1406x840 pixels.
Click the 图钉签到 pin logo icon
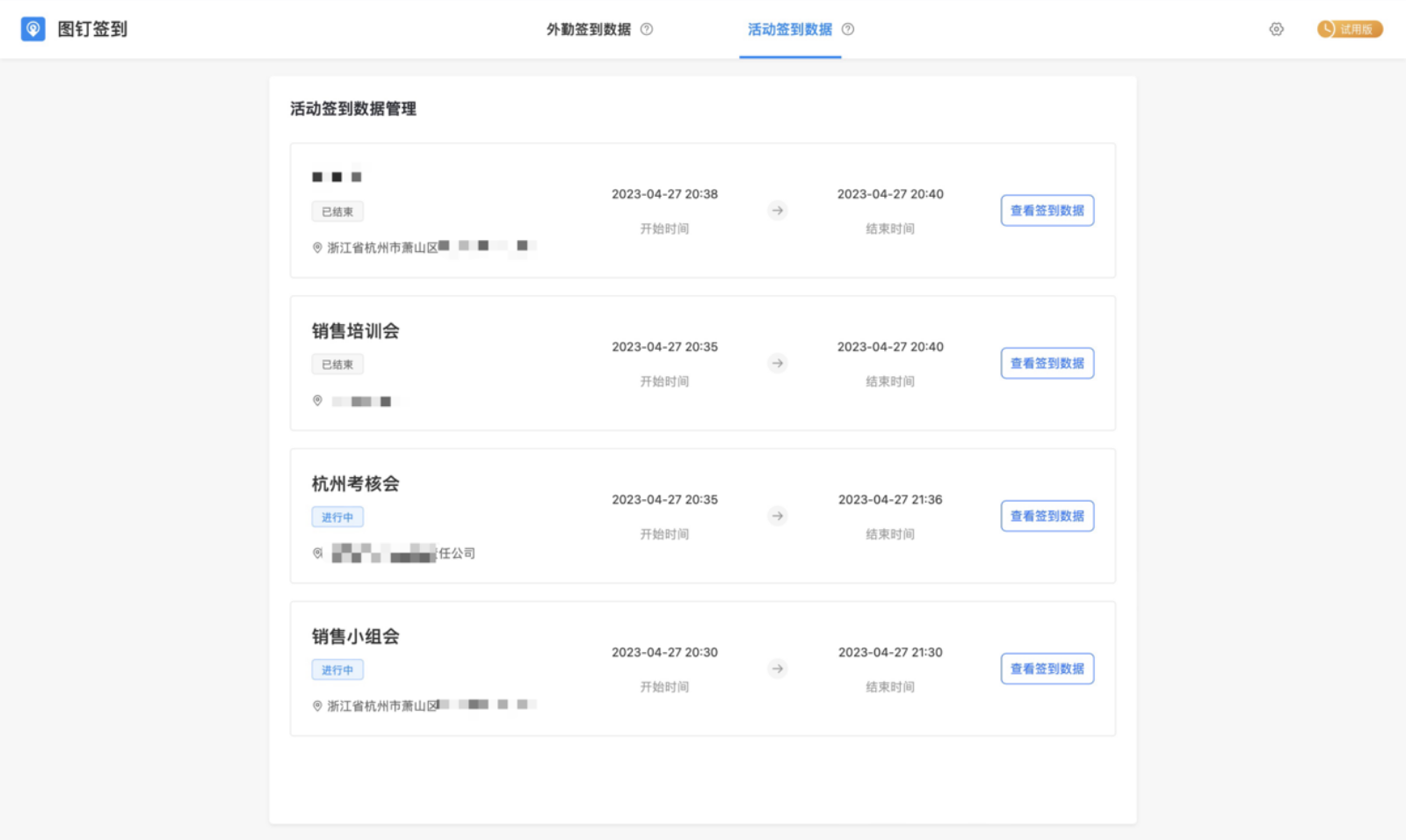33,29
